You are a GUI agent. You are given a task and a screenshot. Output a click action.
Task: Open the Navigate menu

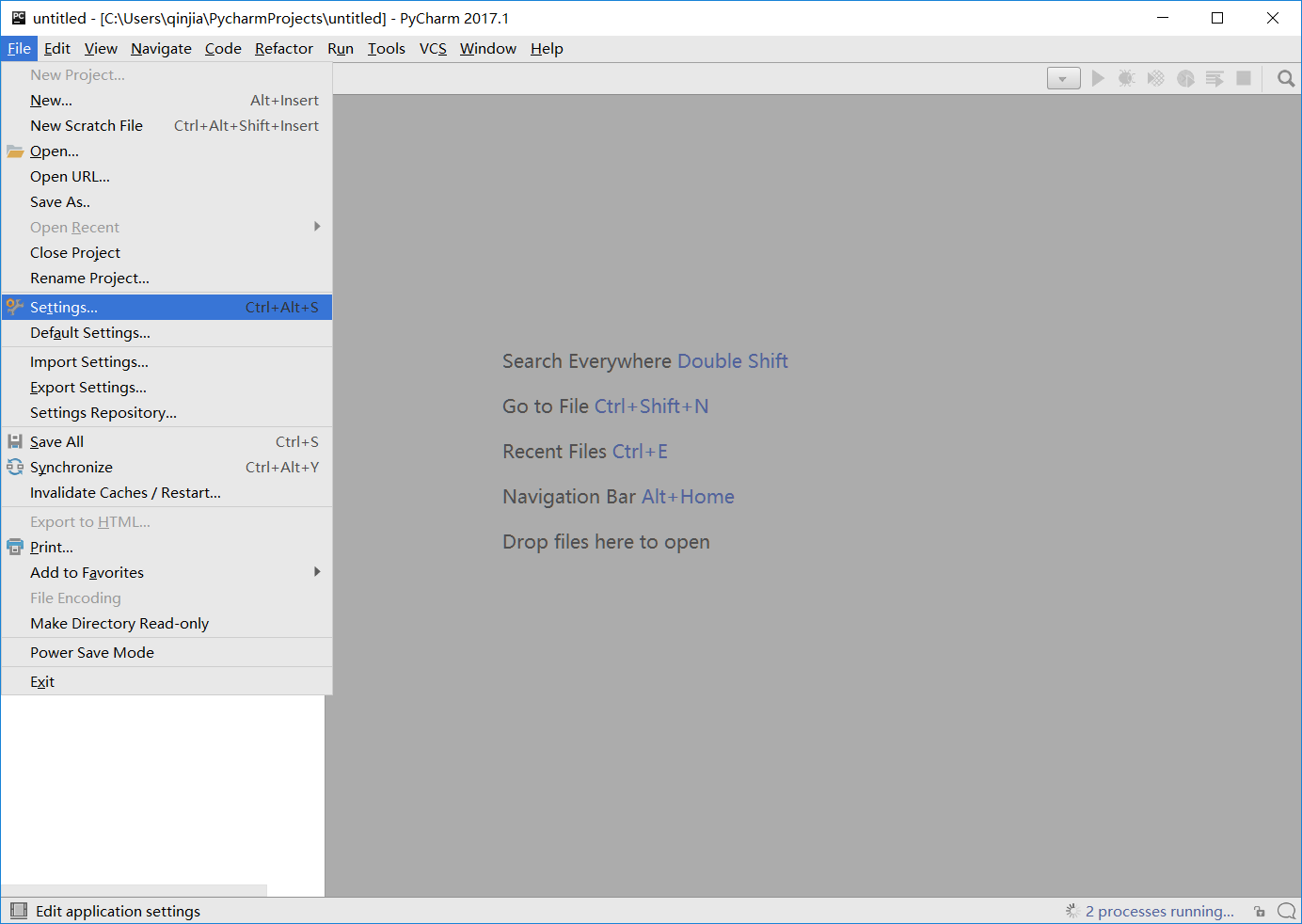click(160, 48)
